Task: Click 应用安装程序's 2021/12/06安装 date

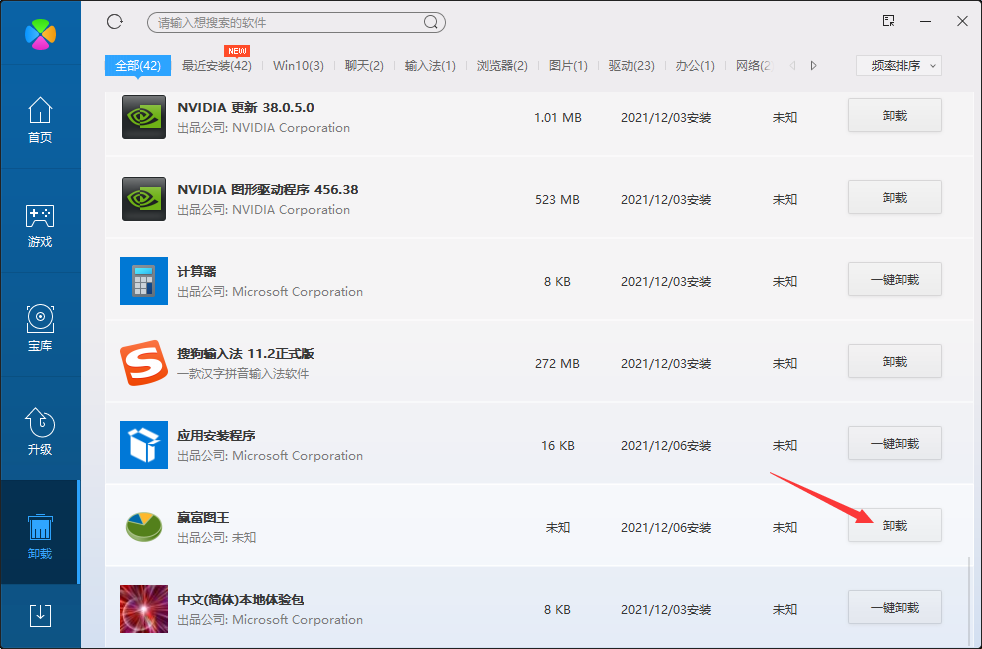Action: pos(666,445)
